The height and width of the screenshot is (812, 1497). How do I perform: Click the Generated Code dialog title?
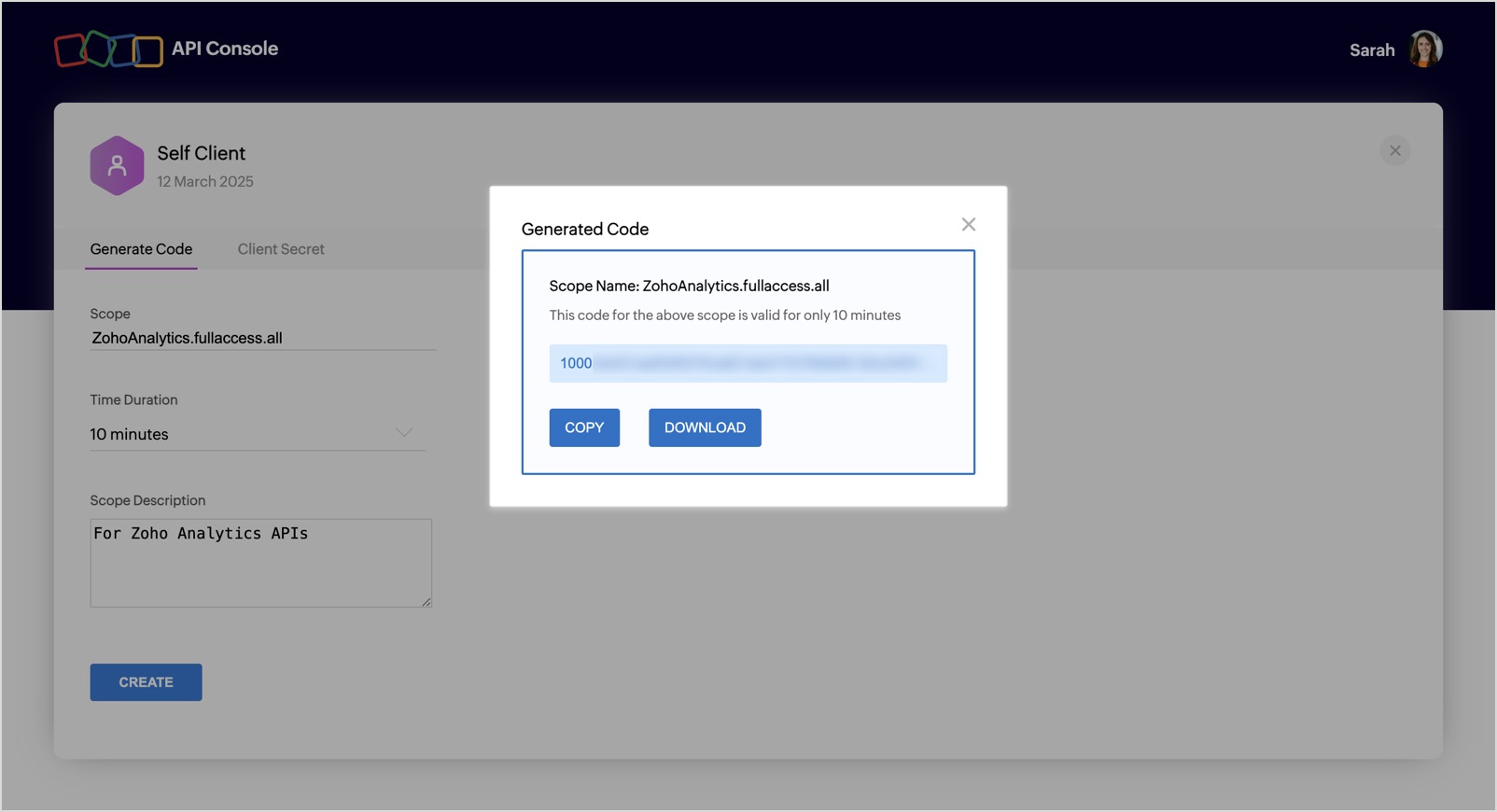585,230
